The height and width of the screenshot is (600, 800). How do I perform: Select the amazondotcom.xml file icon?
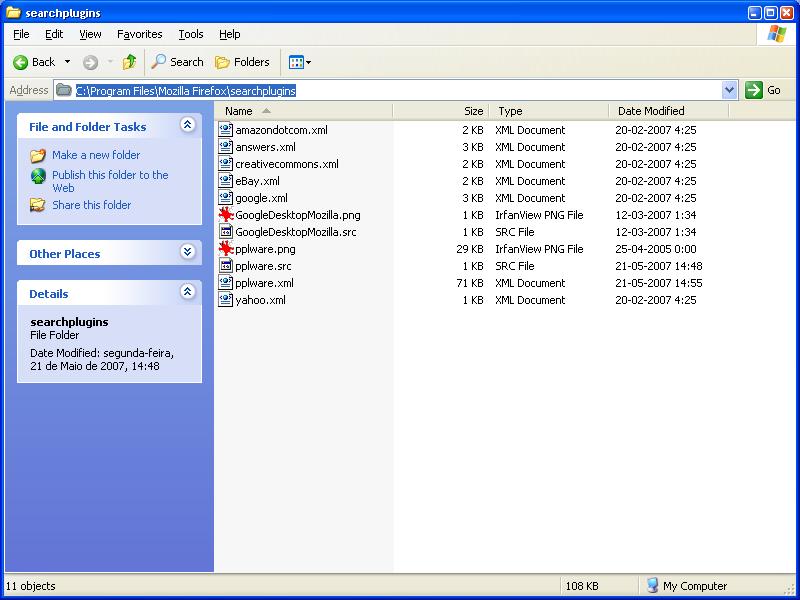point(226,130)
